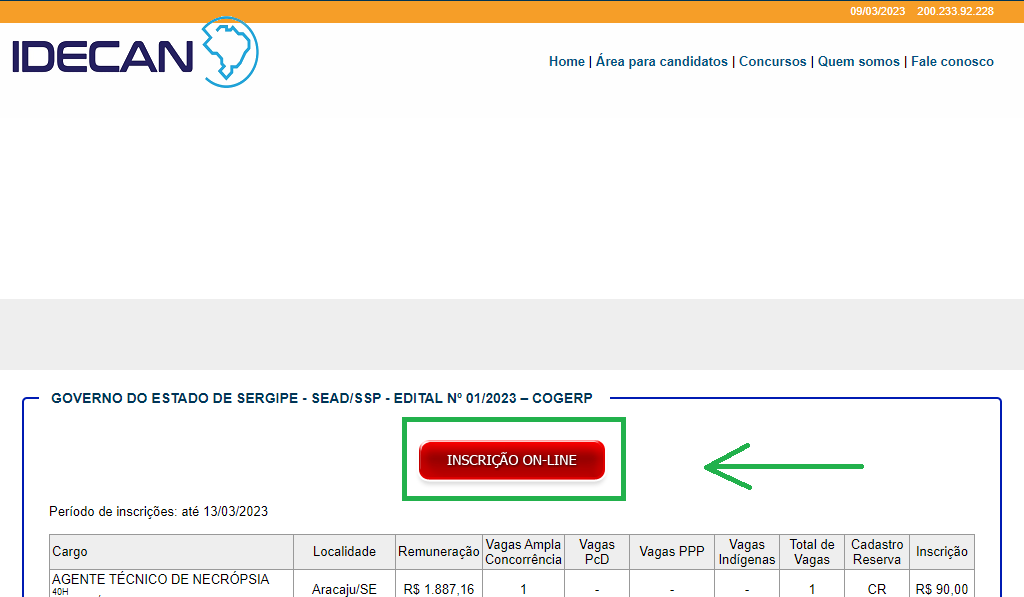Image resolution: width=1024 pixels, height=597 pixels.
Task: Click the Vagas PcD column header
Action: [597, 552]
